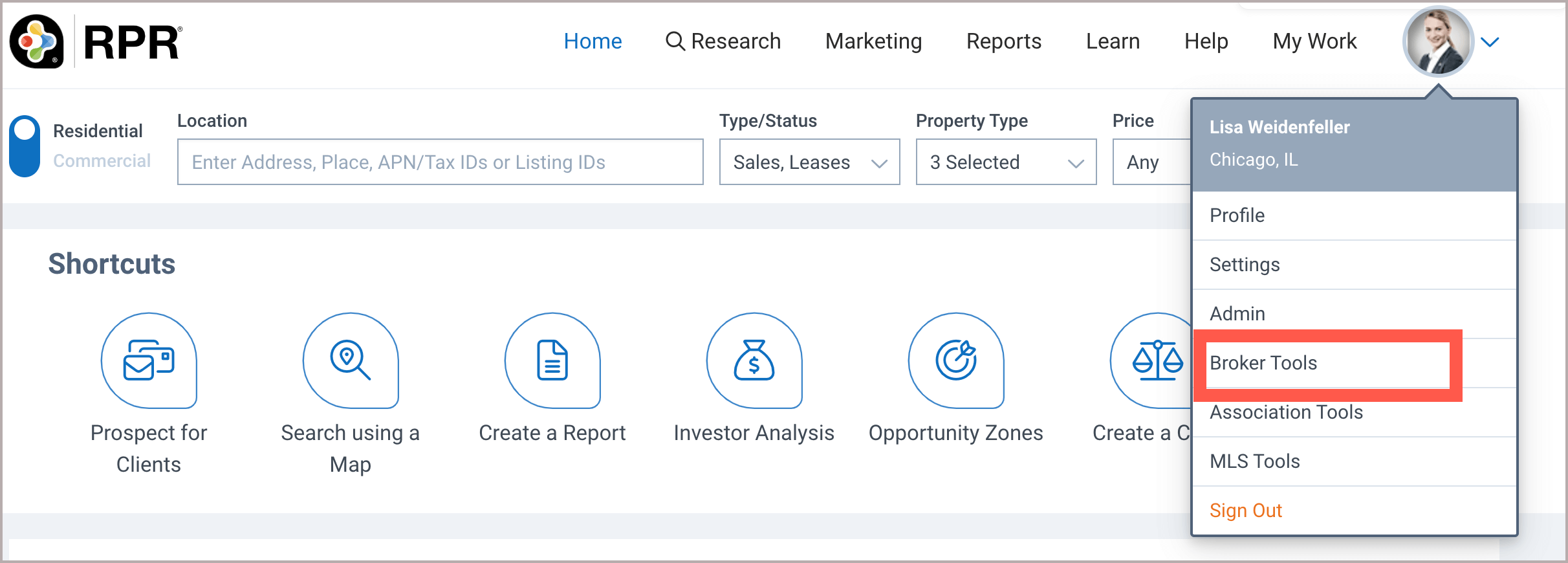
Task: Go to the Home page link
Action: click(x=593, y=41)
